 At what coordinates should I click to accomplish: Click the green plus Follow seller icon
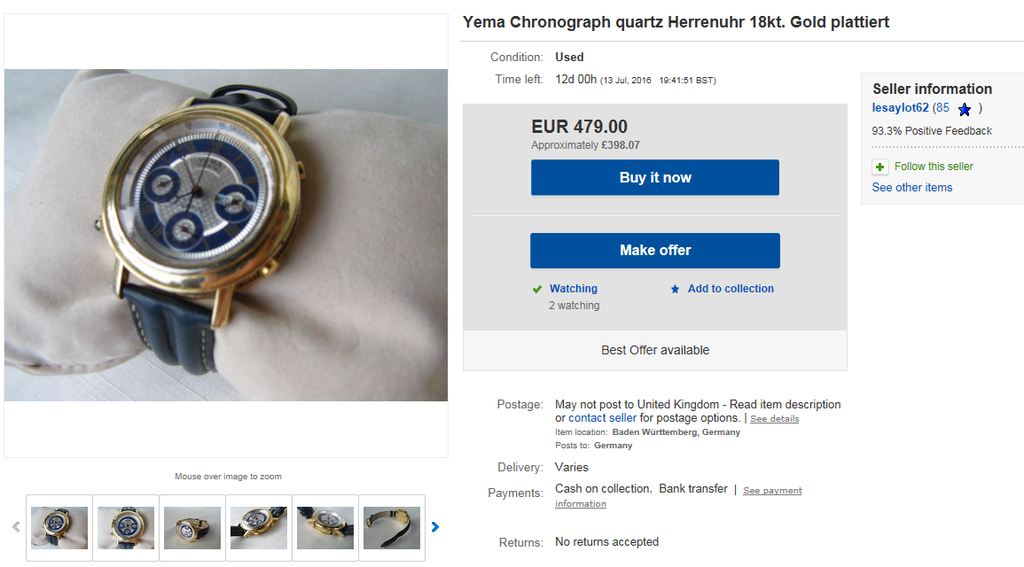(880, 167)
